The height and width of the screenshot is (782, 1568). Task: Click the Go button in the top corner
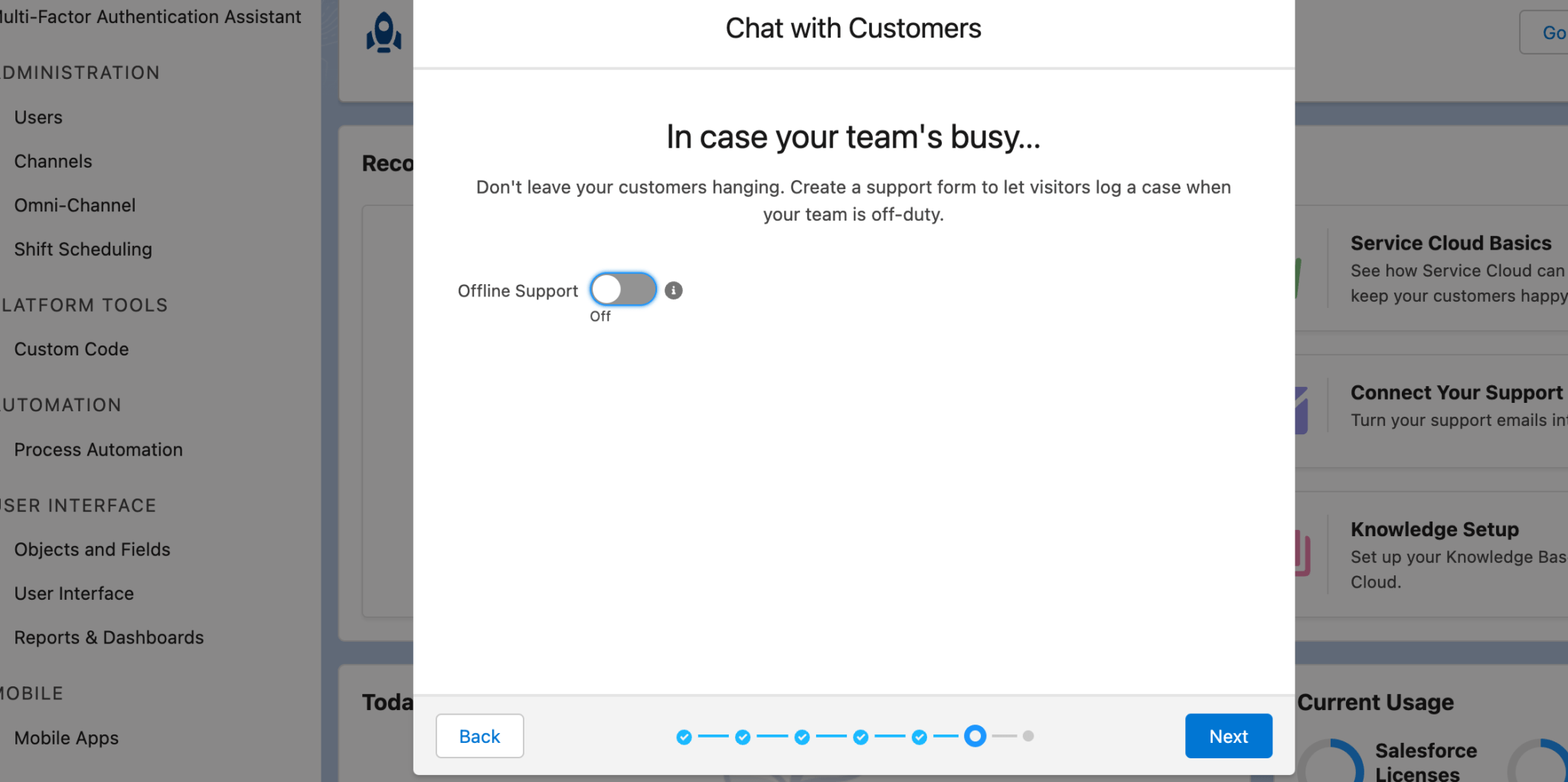(1554, 32)
